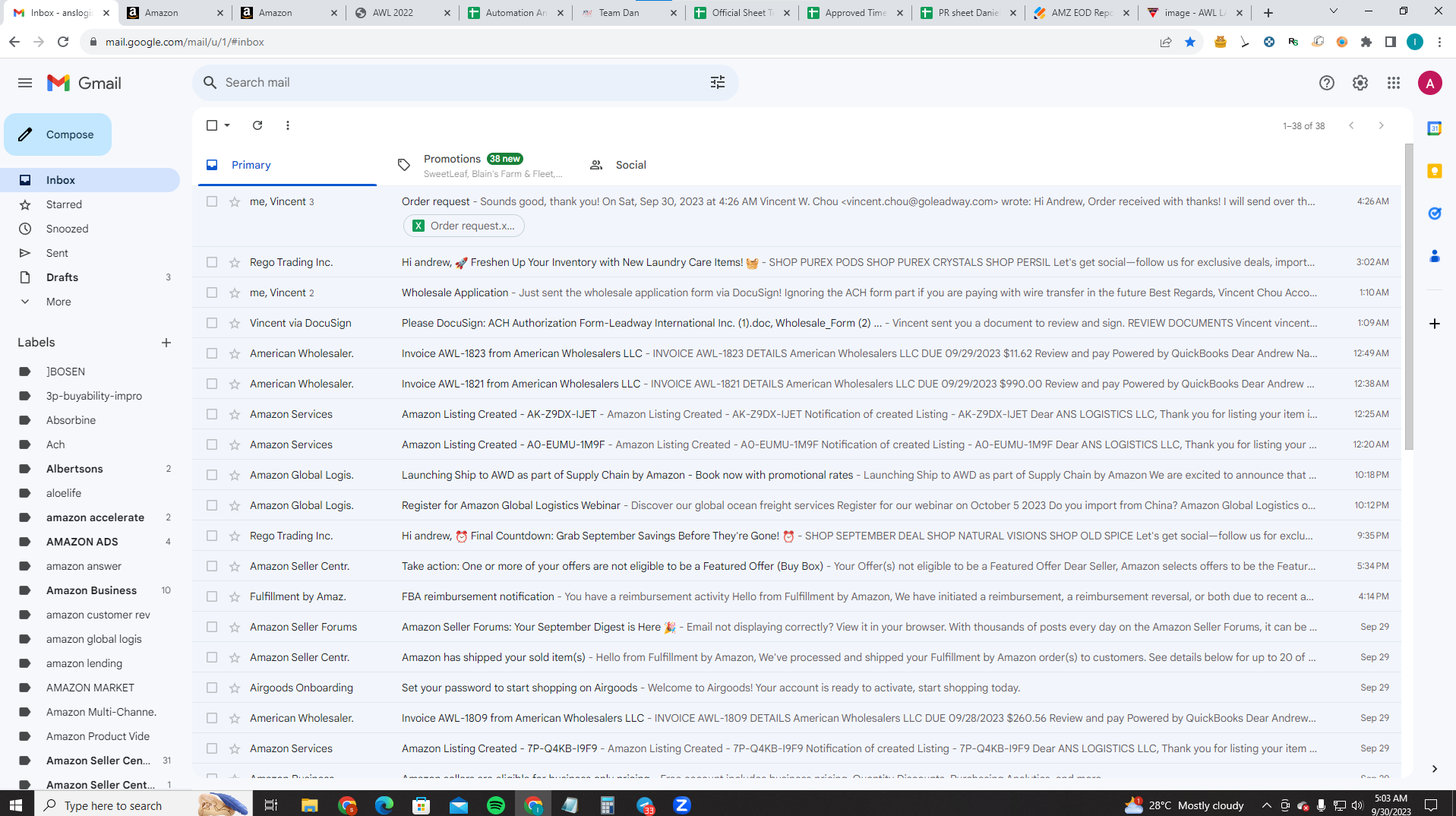1456x816 pixels.
Task: Open Chrome extensions puzzle icon
Action: point(1366,42)
